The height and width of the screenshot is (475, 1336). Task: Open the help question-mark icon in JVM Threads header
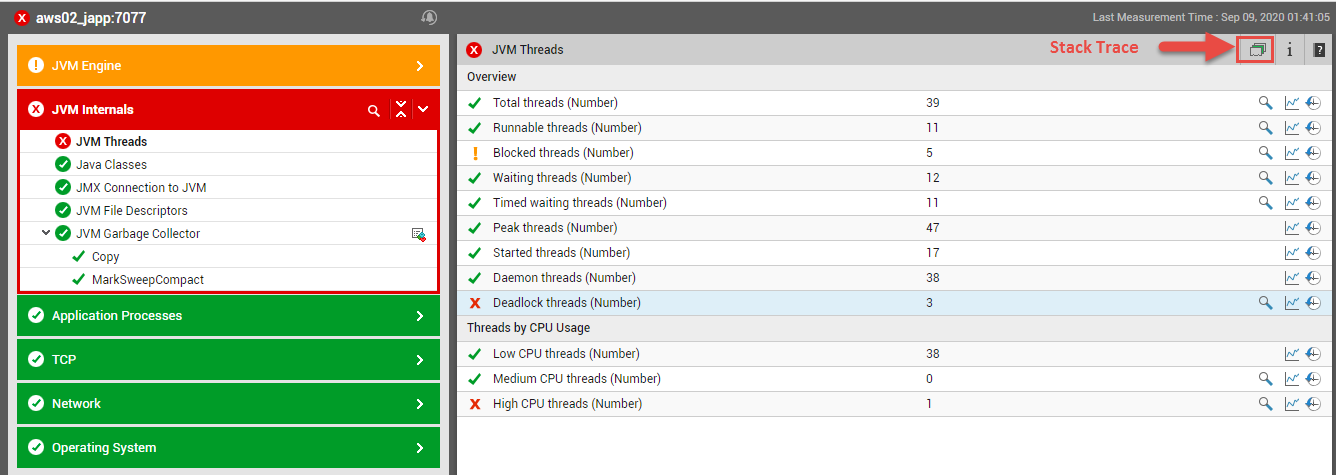(1319, 49)
